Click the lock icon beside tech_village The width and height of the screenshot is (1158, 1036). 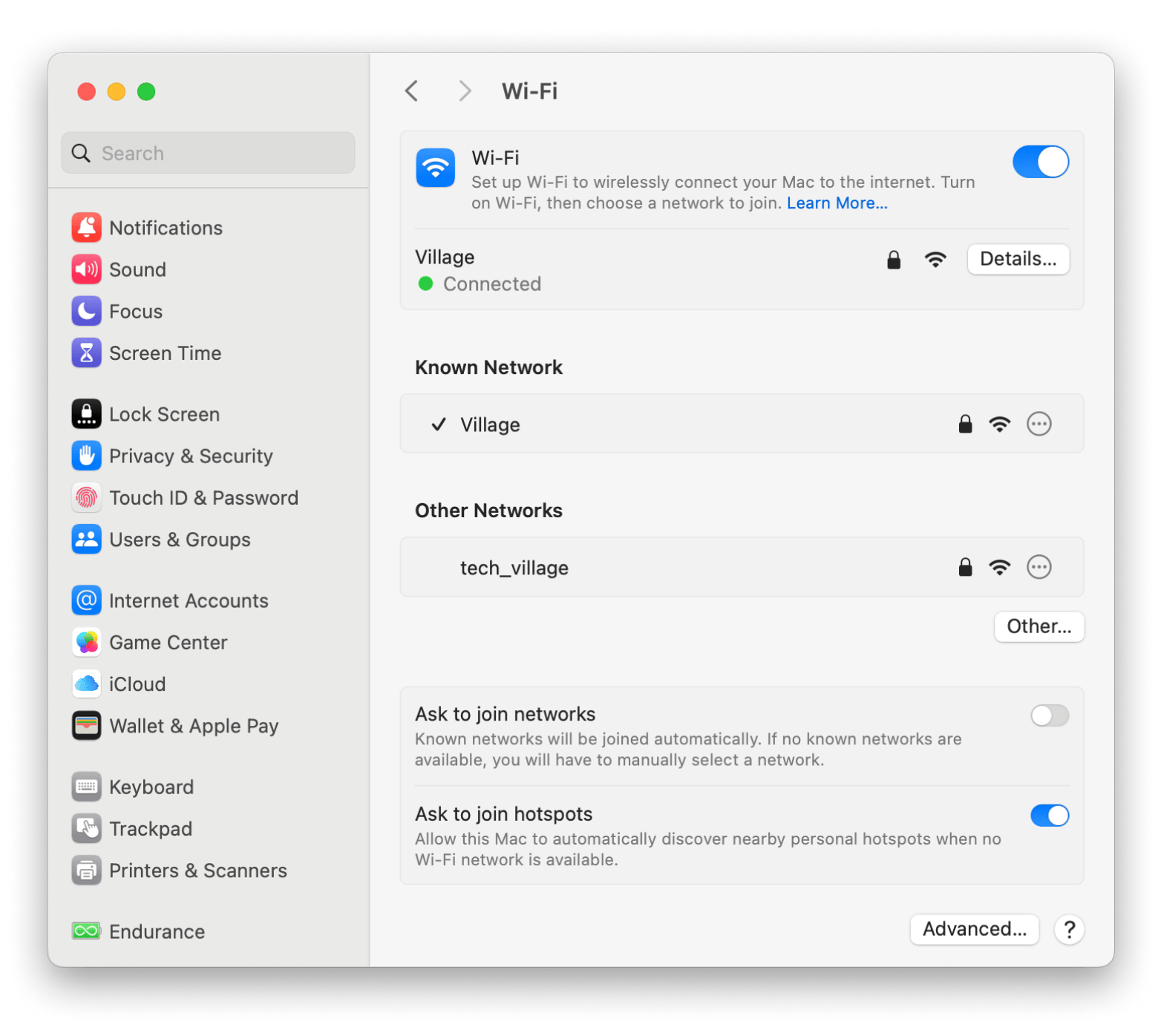pos(965,567)
